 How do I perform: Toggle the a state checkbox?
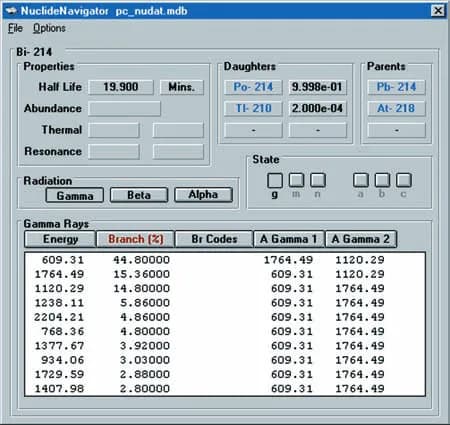(x=361, y=180)
